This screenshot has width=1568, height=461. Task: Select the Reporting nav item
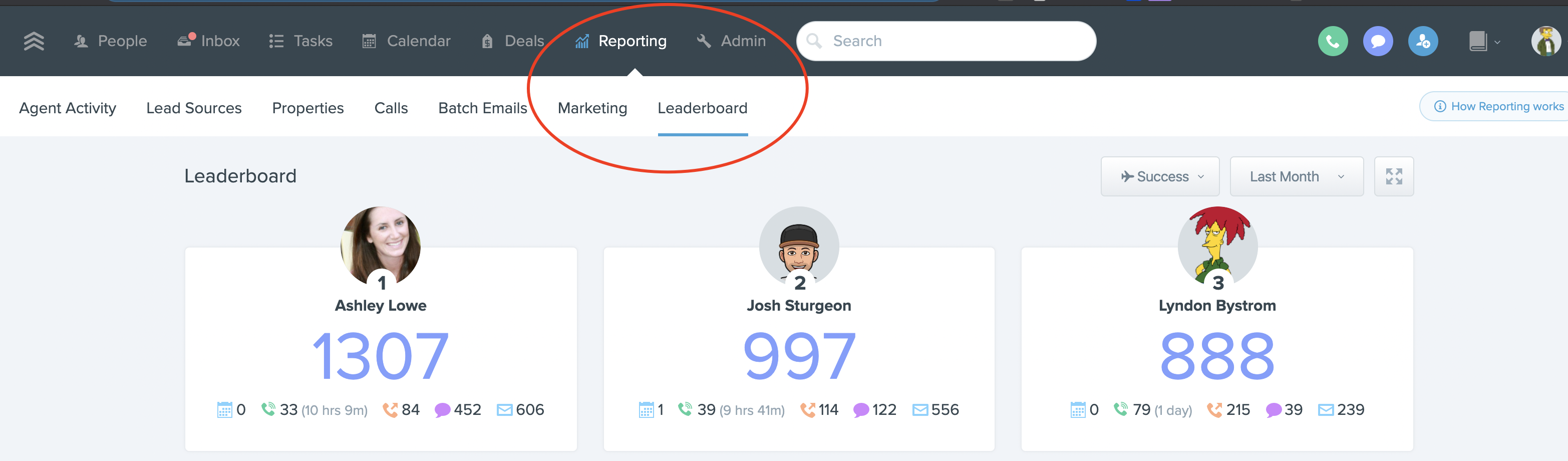tap(621, 41)
